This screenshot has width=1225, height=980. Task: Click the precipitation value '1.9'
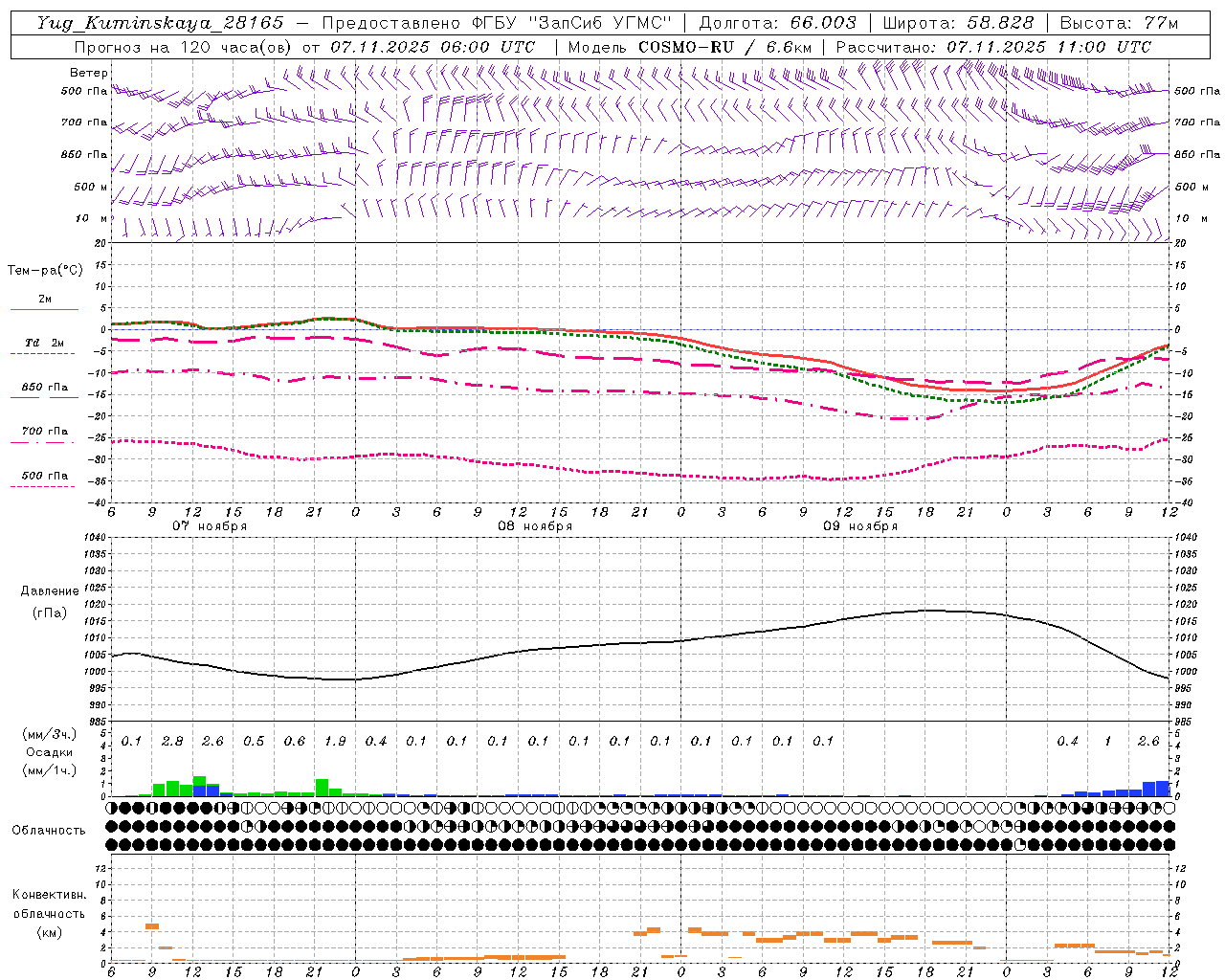[x=335, y=741]
